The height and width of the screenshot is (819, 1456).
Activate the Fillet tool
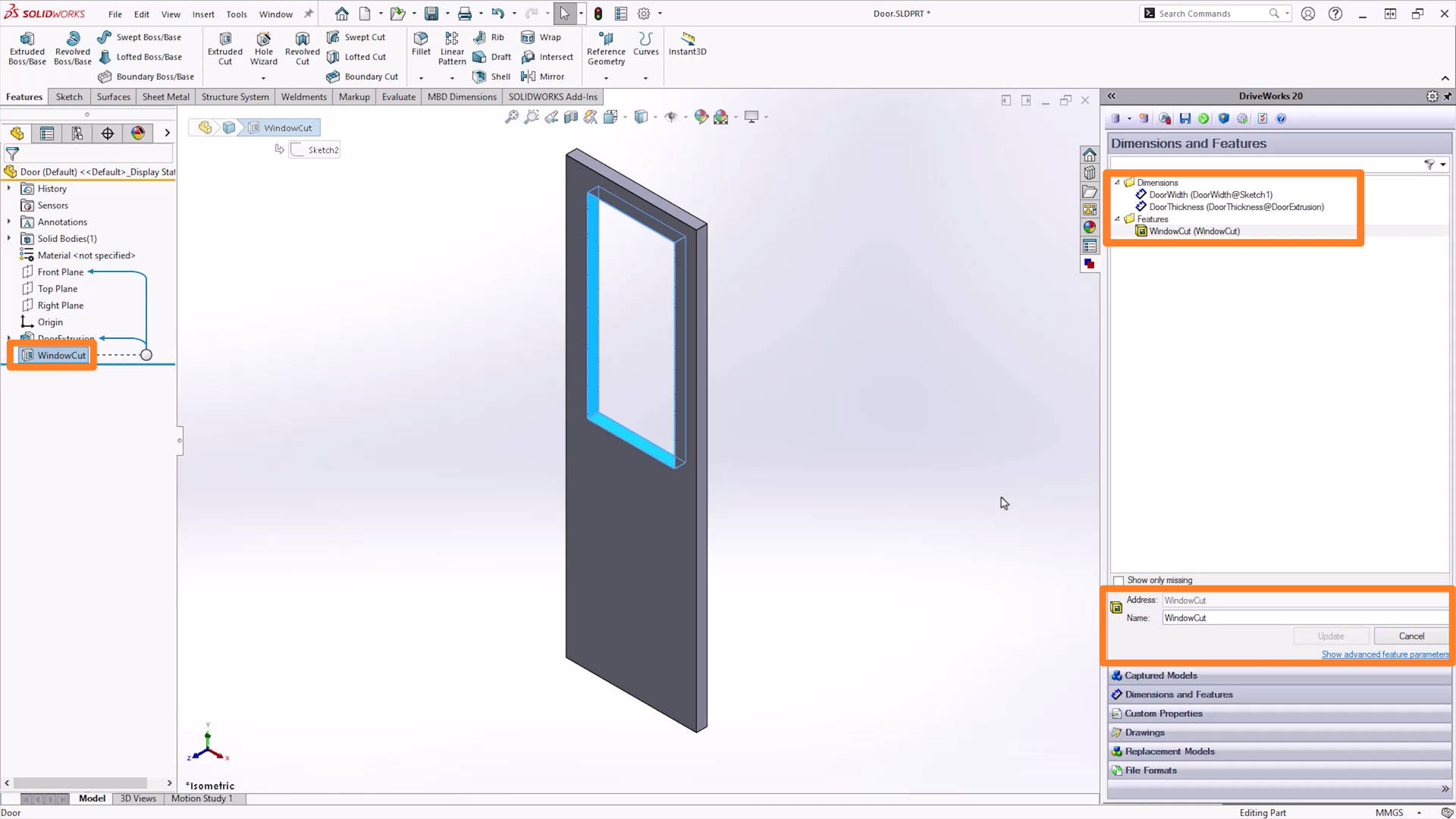421,43
